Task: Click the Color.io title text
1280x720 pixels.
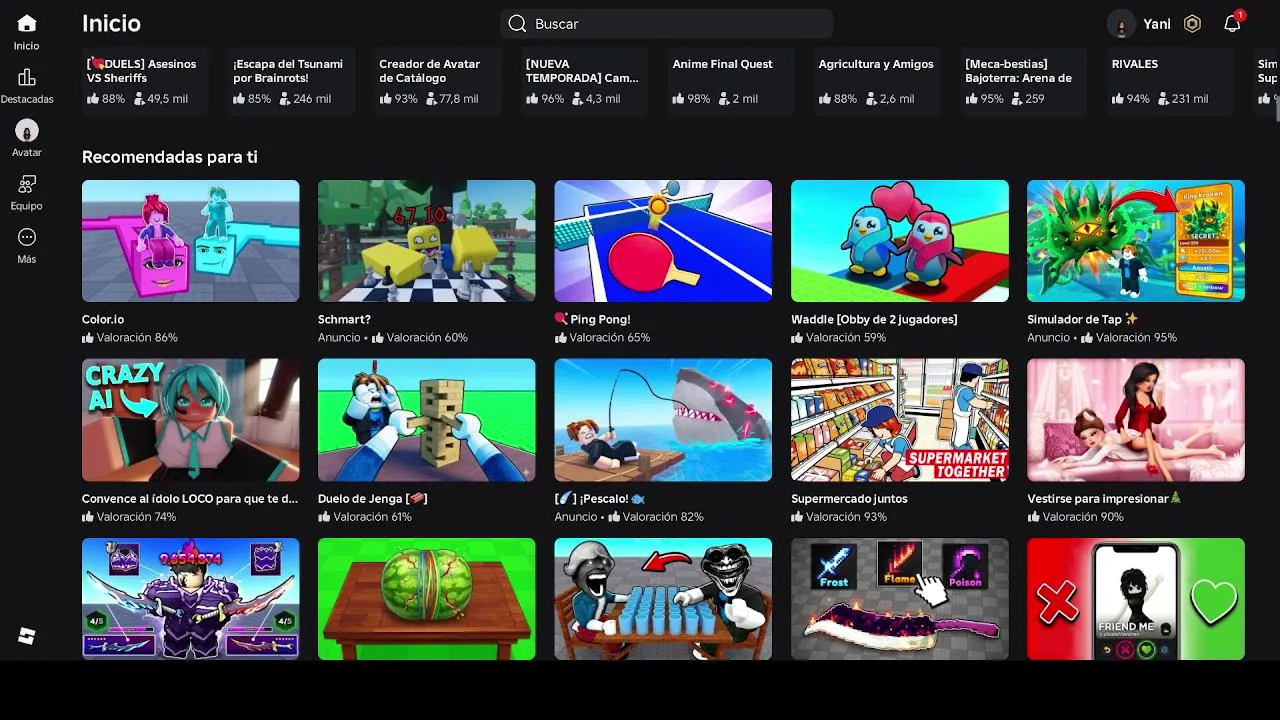Action: tap(103, 319)
